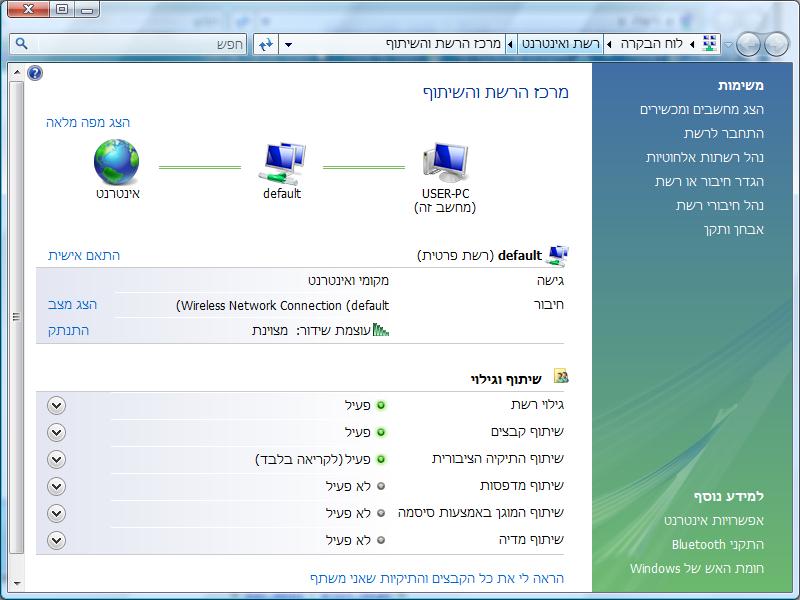Screen dimensions: 800x600
Task: Click the signal strength bars icon
Action: (x=381, y=330)
